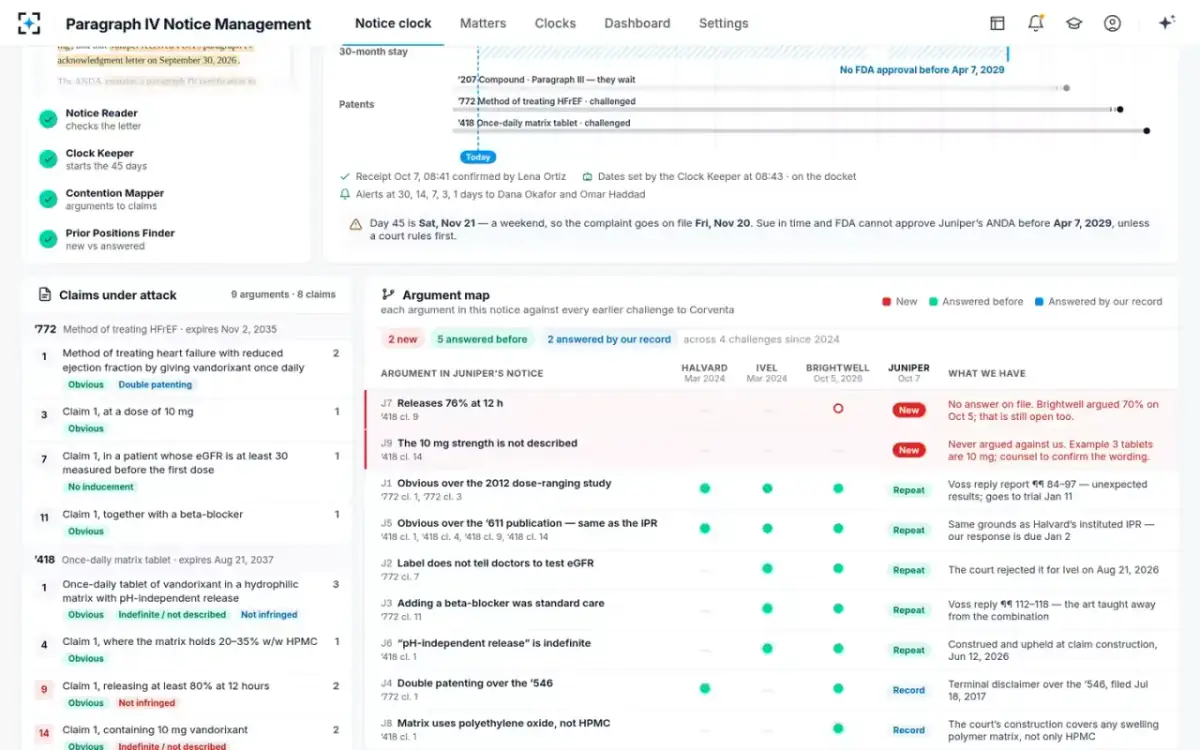Switch to the Notice clock tab
Image resolution: width=1200 pixels, height=750 pixels.
pyautogui.click(x=394, y=23)
